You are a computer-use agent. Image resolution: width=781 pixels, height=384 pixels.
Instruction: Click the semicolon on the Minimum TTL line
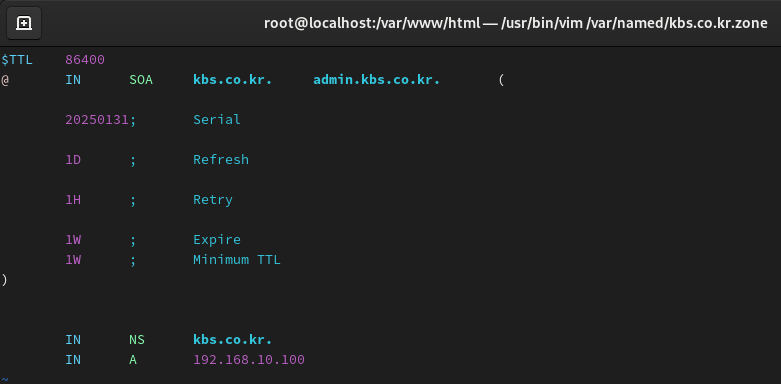click(133, 260)
